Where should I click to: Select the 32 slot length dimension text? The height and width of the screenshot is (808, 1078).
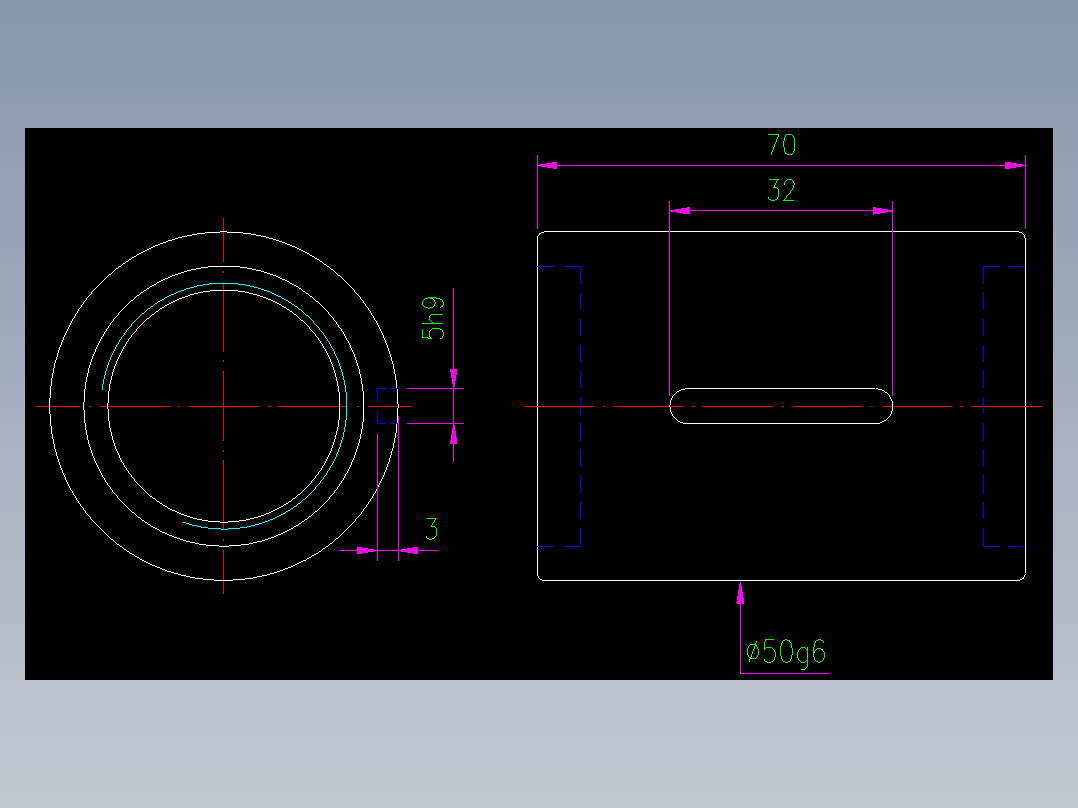(781, 190)
